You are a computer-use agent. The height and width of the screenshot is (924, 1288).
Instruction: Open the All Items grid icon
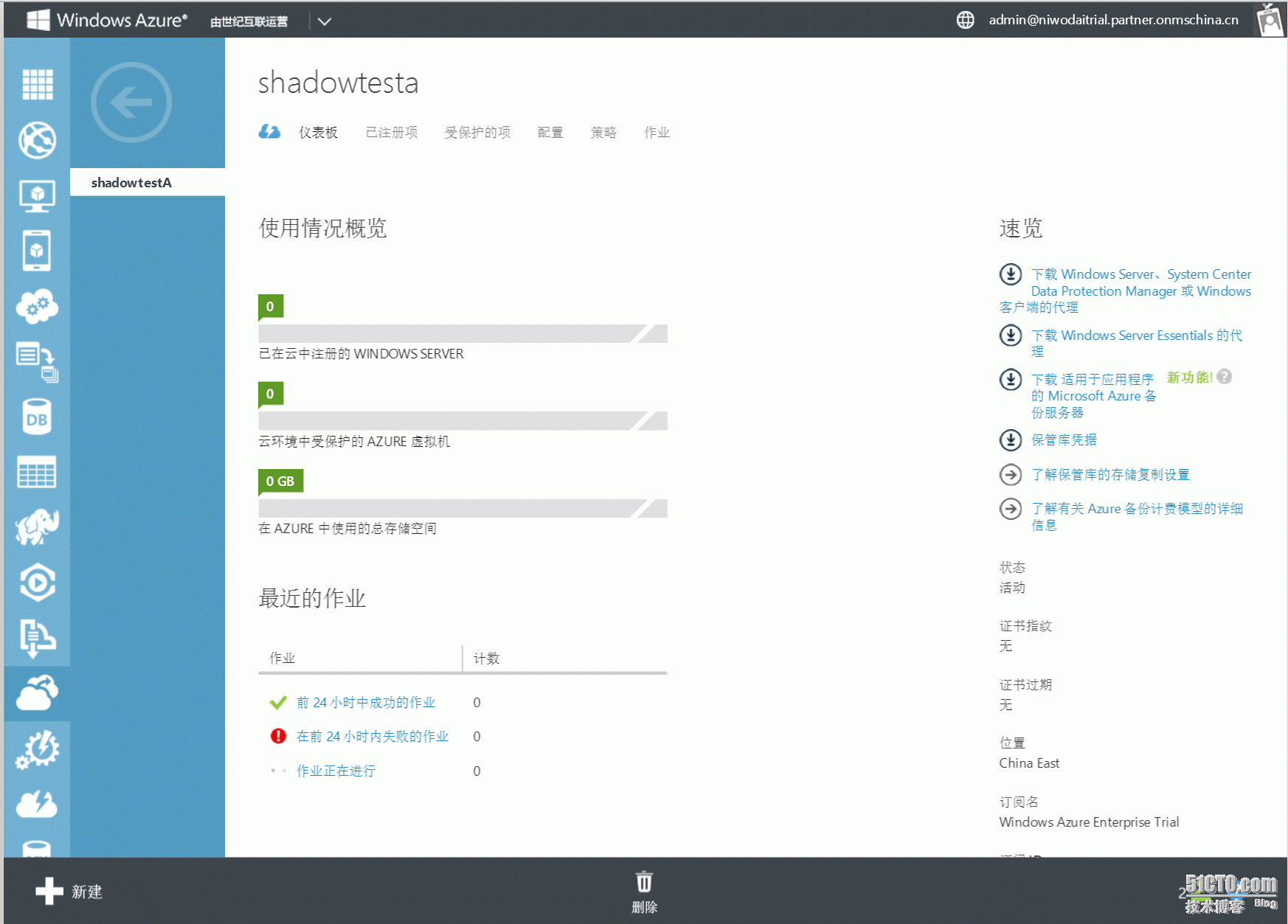click(37, 84)
